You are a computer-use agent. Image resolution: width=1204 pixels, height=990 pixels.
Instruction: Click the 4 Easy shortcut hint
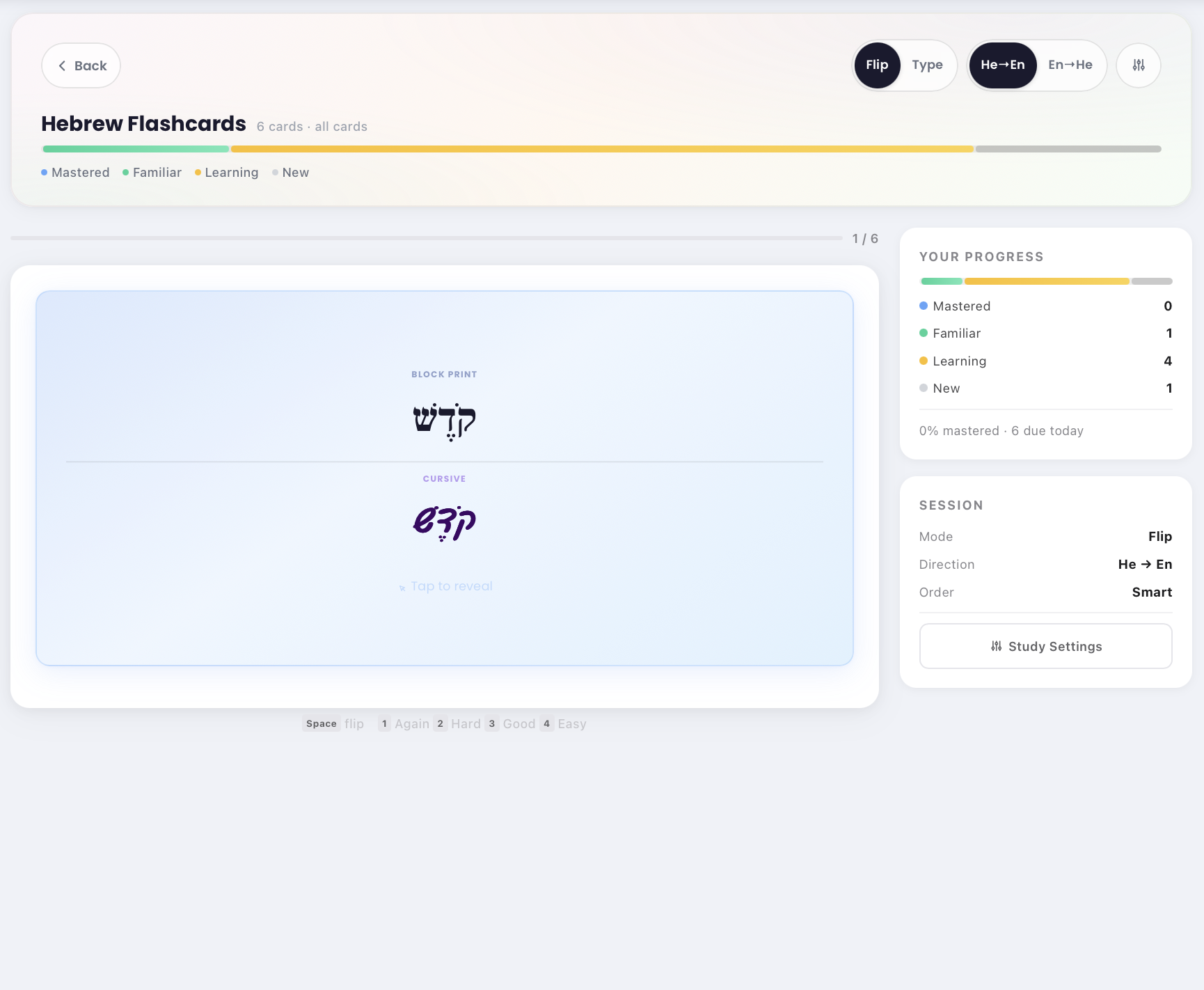click(x=564, y=724)
